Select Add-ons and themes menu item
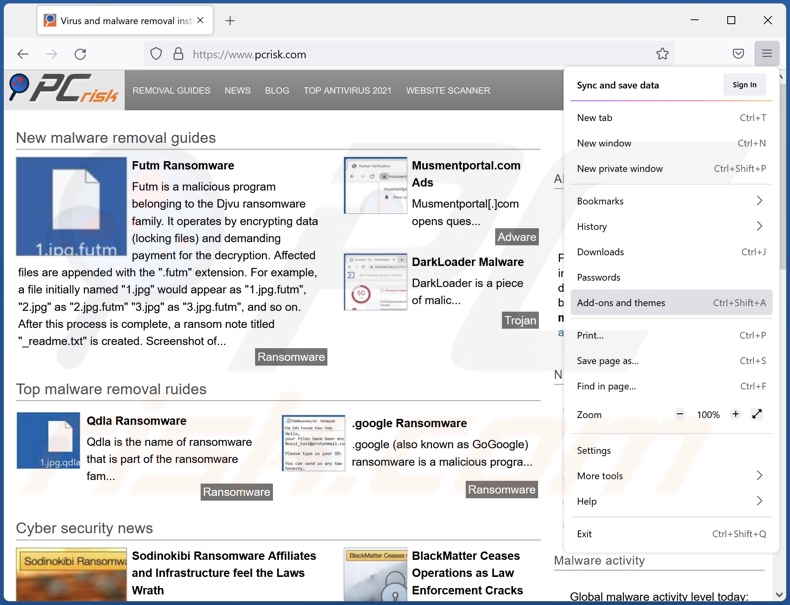Screen dimensions: 790x605 pos(670,303)
